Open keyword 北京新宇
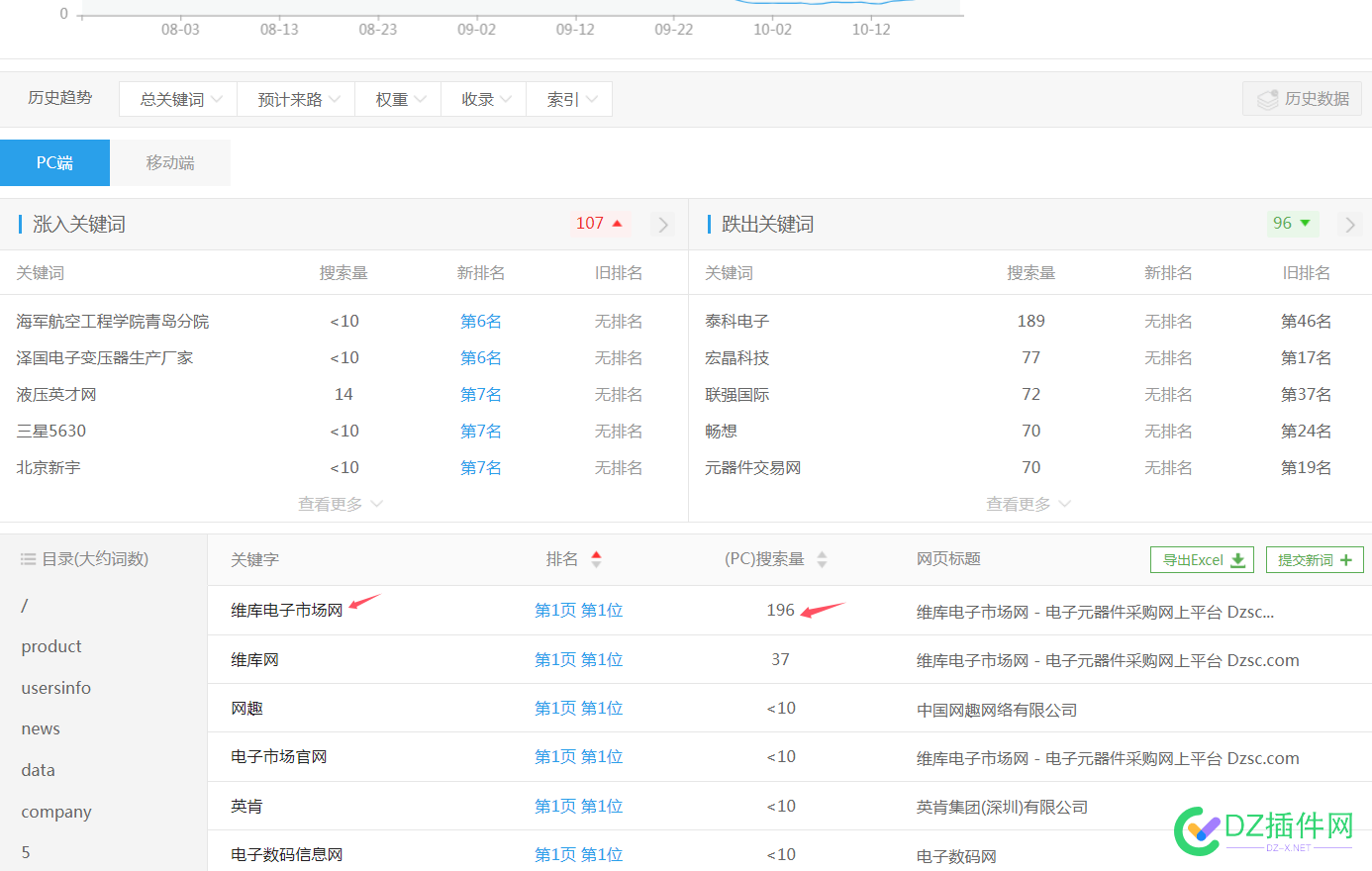This screenshot has height=871, width=1372. click(x=48, y=468)
